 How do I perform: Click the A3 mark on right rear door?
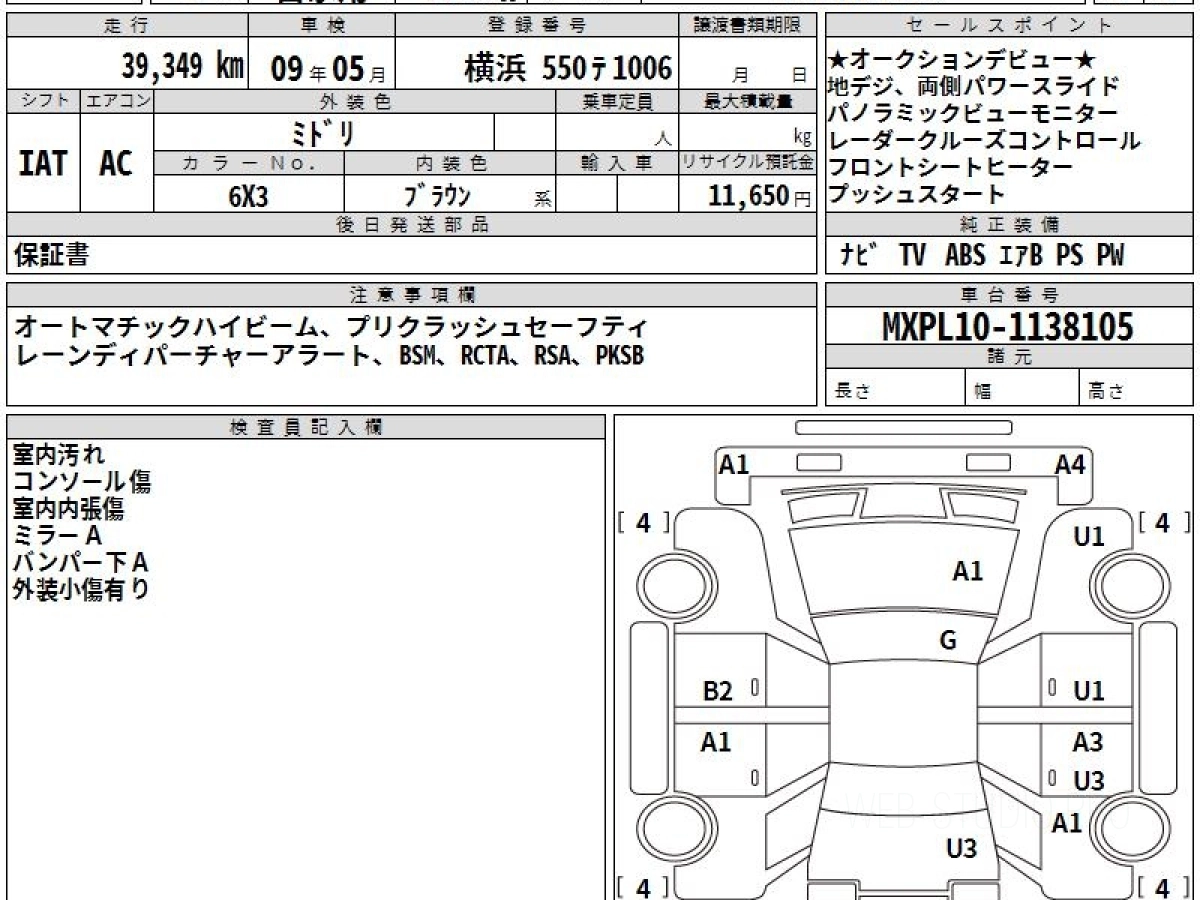pos(1088,742)
